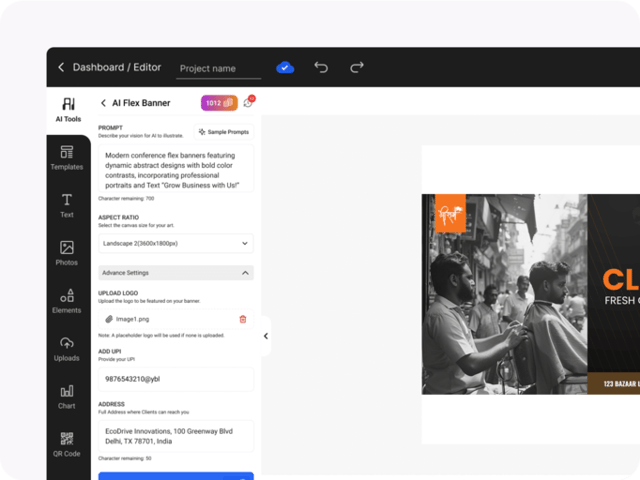The height and width of the screenshot is (480, 640).
Task: Open the Uploads sidebar tab
Action: [67, 349]
